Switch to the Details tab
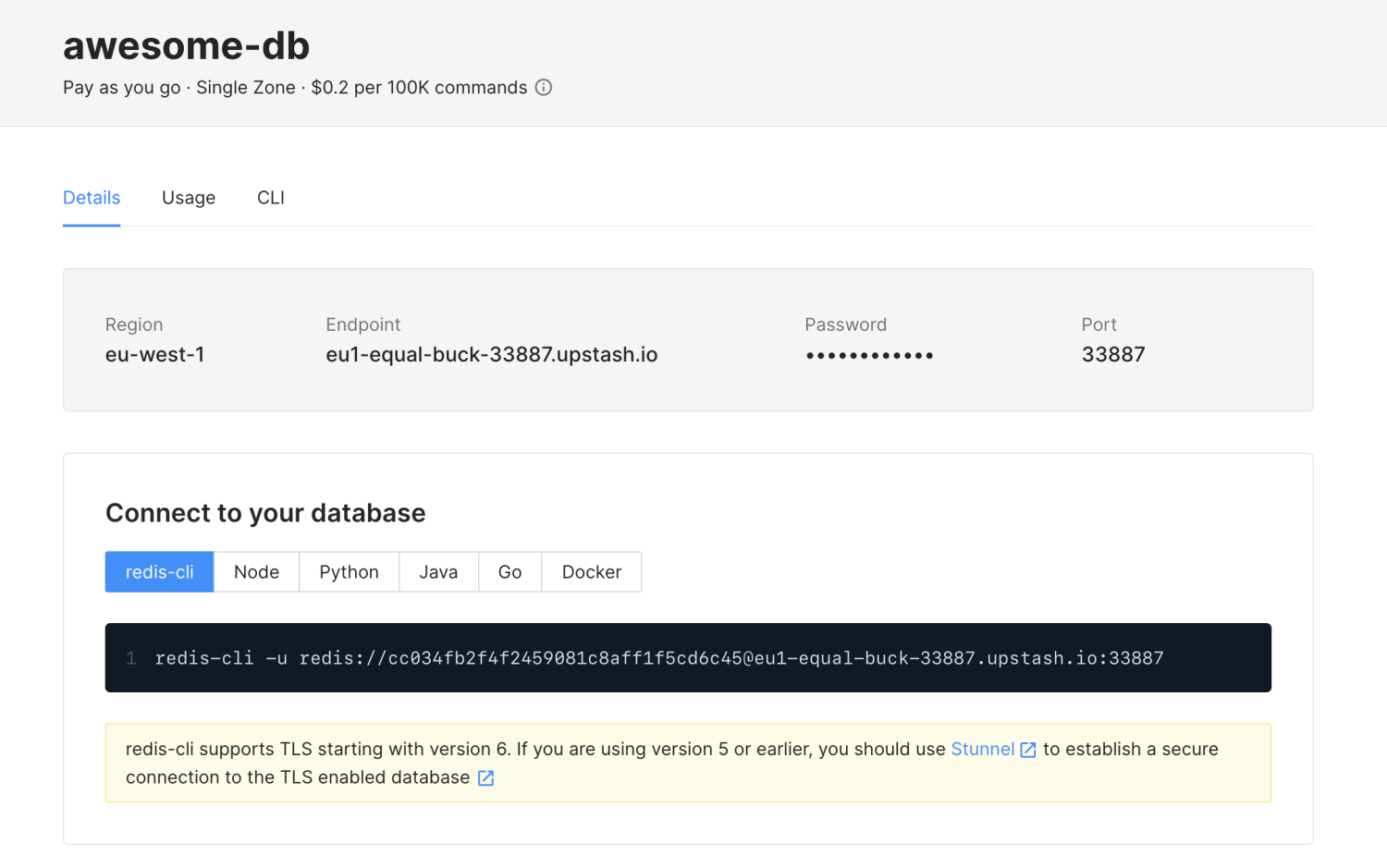This screenshot has width=1387, height=868. 92,198
